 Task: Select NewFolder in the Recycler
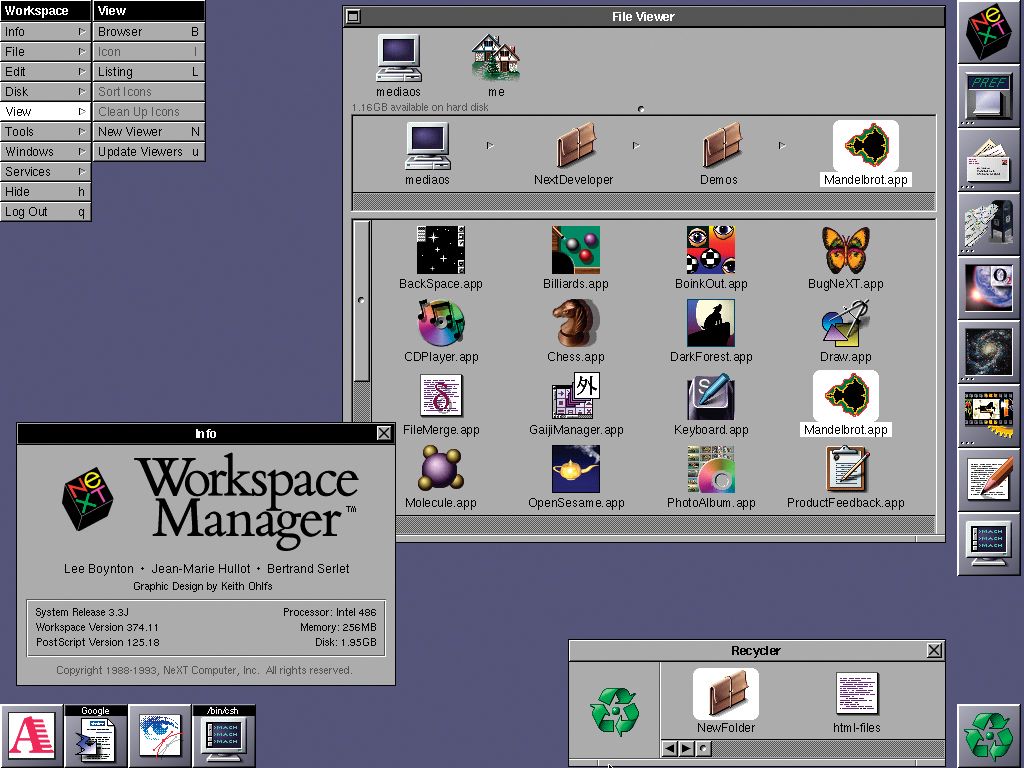(726, 694)
